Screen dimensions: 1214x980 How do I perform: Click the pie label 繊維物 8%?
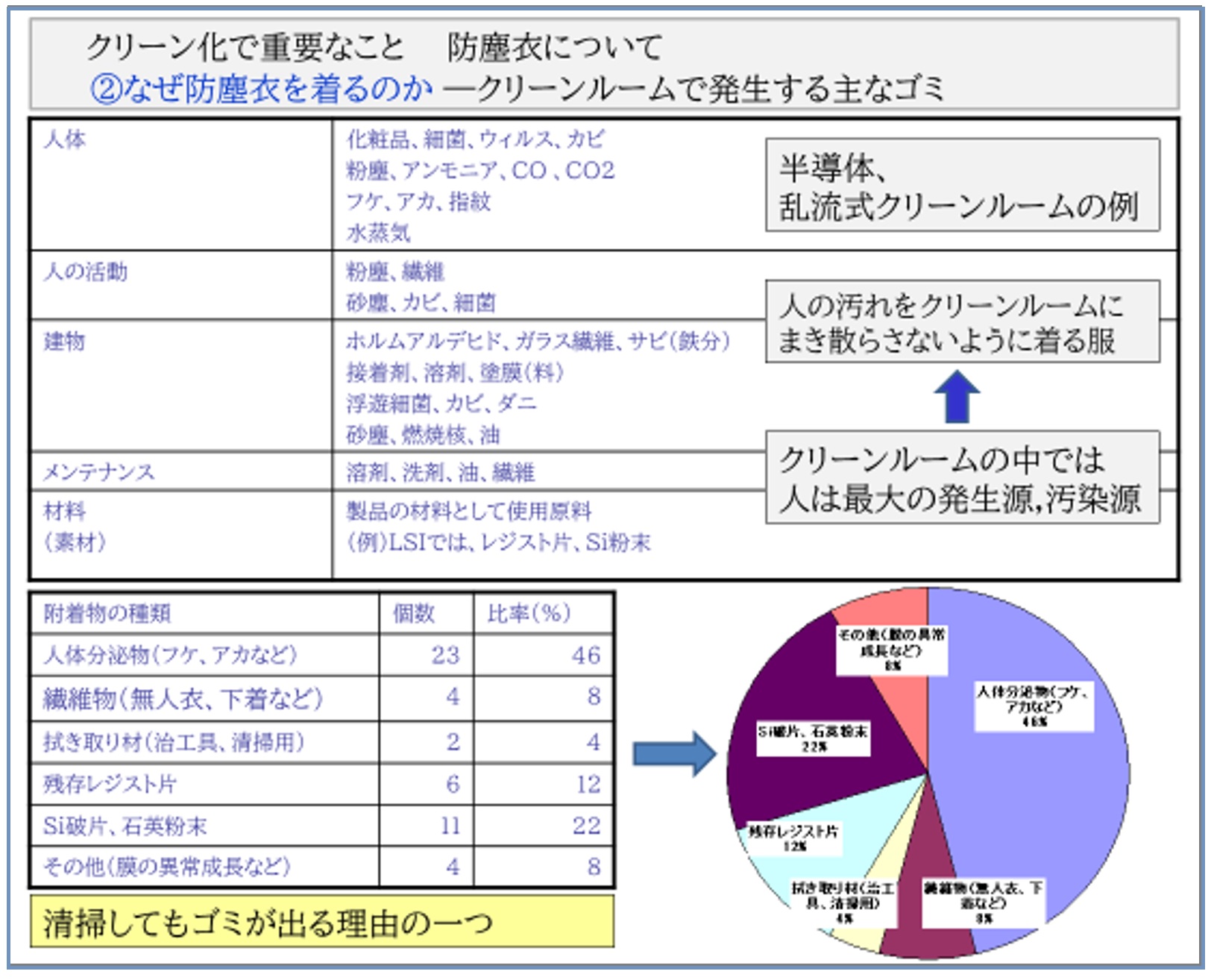984,903
